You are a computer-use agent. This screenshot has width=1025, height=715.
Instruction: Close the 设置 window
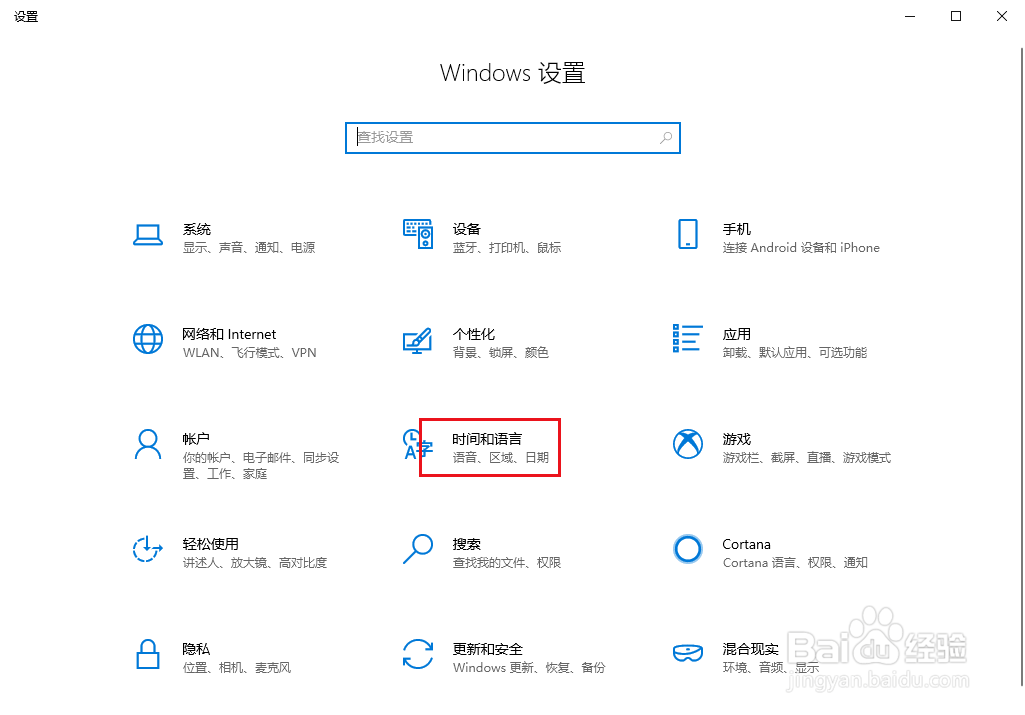coord(1001,16)
